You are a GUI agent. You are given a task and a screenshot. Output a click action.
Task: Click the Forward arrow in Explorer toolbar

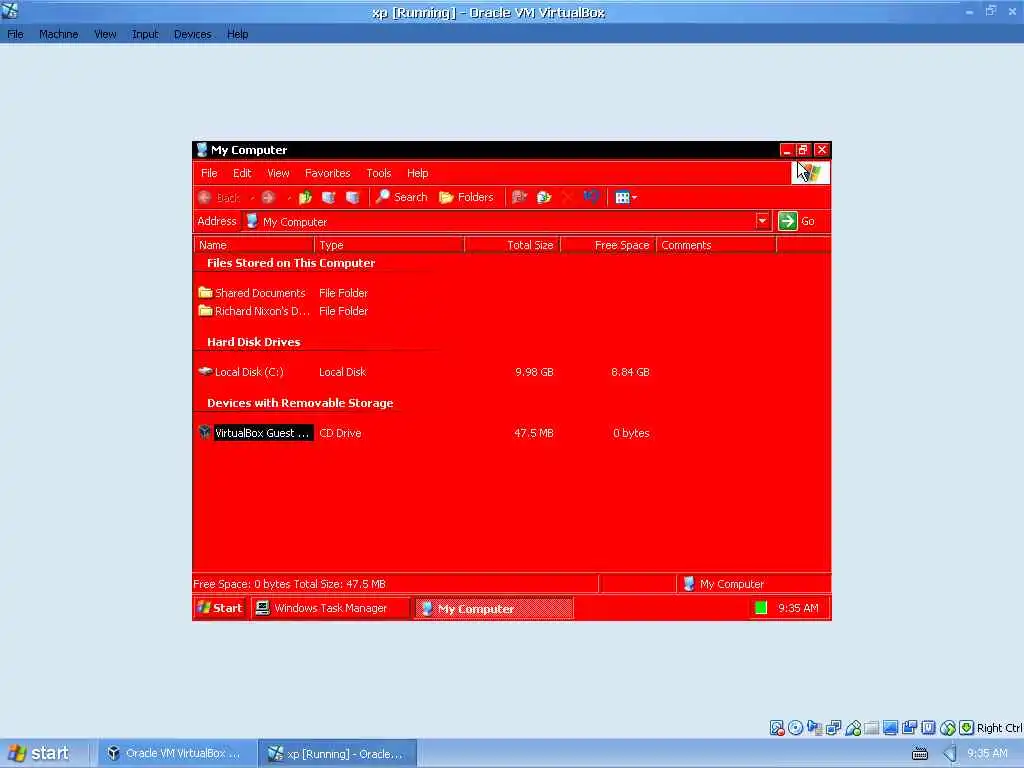(268, 197)
